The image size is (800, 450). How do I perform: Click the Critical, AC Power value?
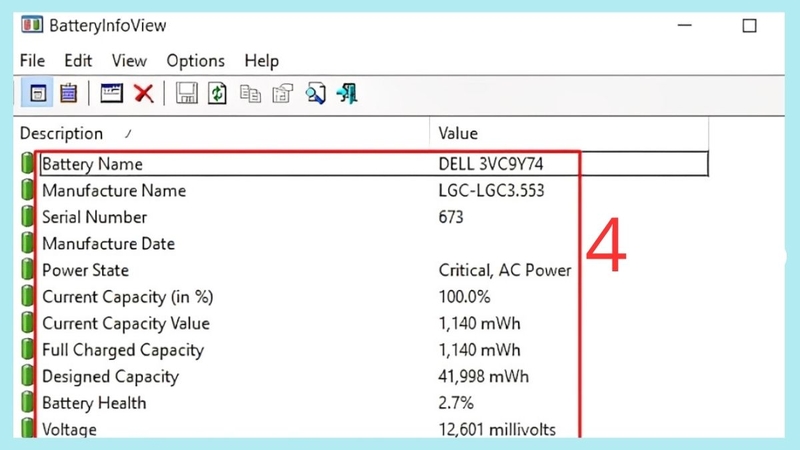pos(505,270)
